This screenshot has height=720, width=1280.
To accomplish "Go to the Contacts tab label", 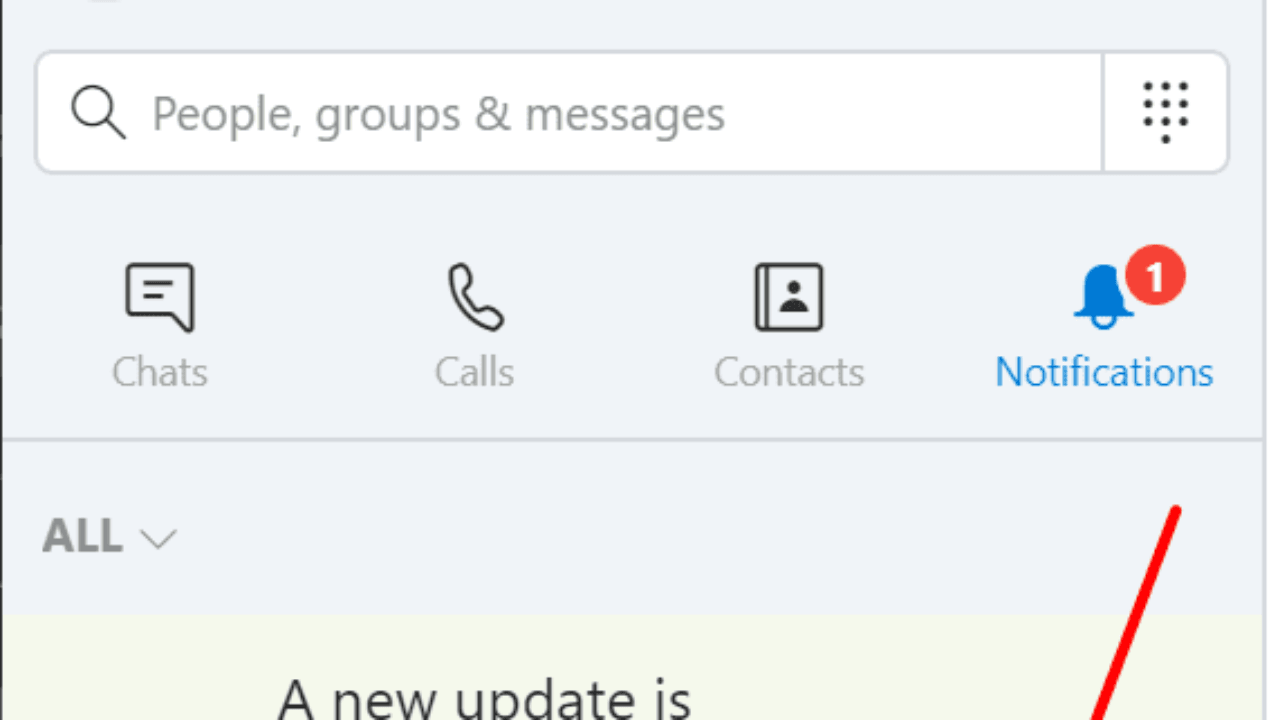I will point(789,373).
